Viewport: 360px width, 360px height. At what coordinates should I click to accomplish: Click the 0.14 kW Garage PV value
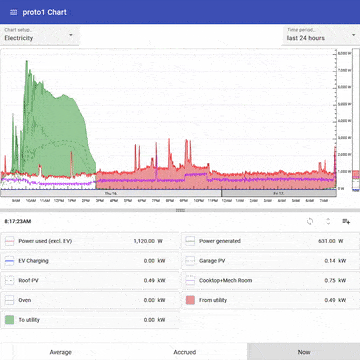click(x=335, y=261)
